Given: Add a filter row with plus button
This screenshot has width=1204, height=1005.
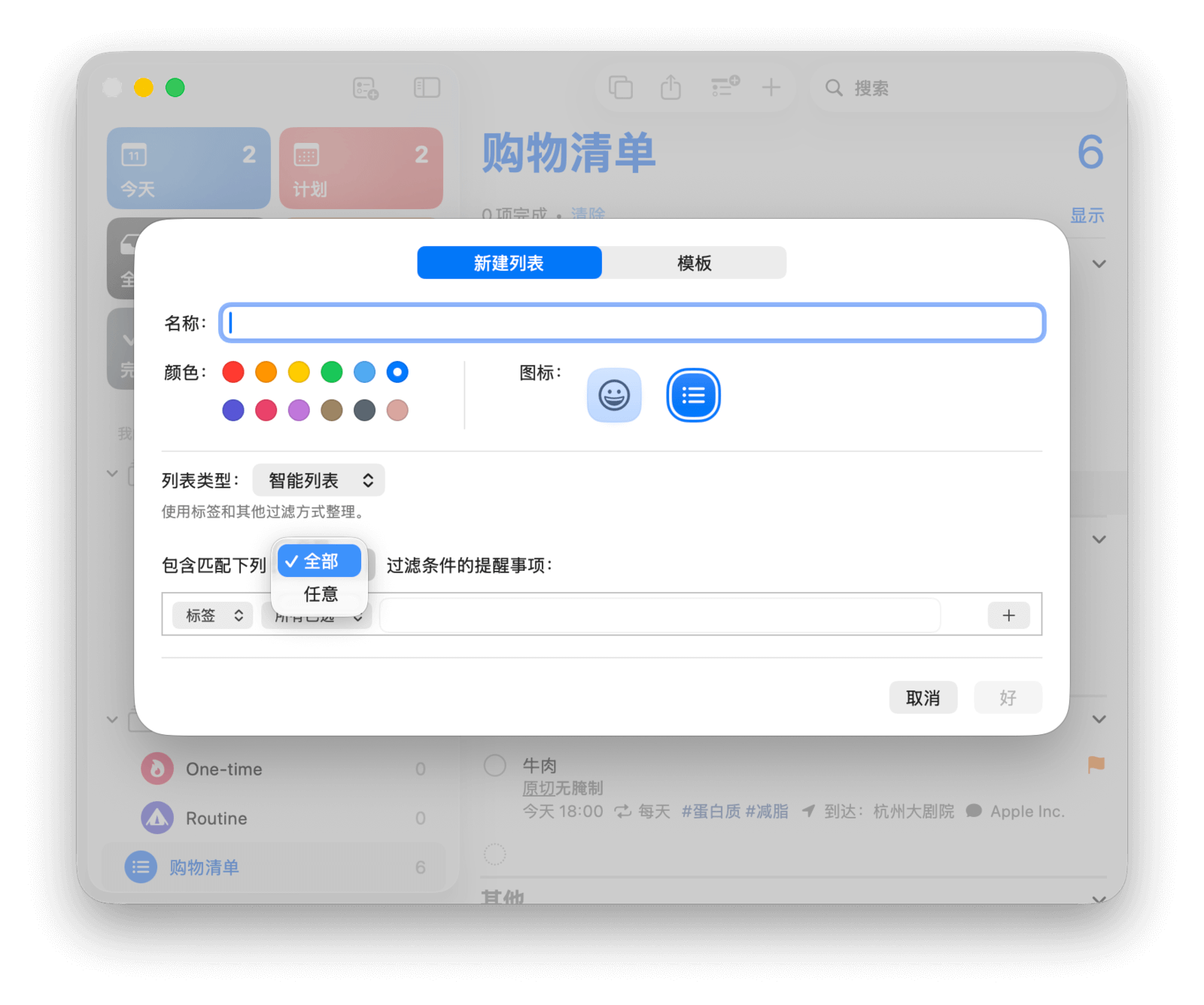Looking at the screenshot, I should tap(1008, 615).
